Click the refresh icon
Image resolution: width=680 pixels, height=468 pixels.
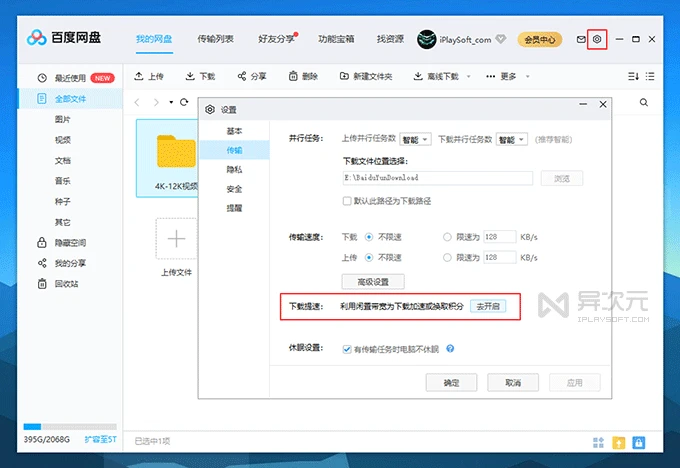(184, 102)
